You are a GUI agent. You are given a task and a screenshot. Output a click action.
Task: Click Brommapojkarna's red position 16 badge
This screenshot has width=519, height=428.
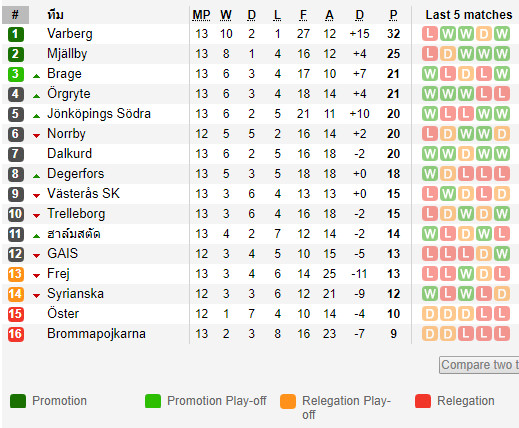(16, 334)
